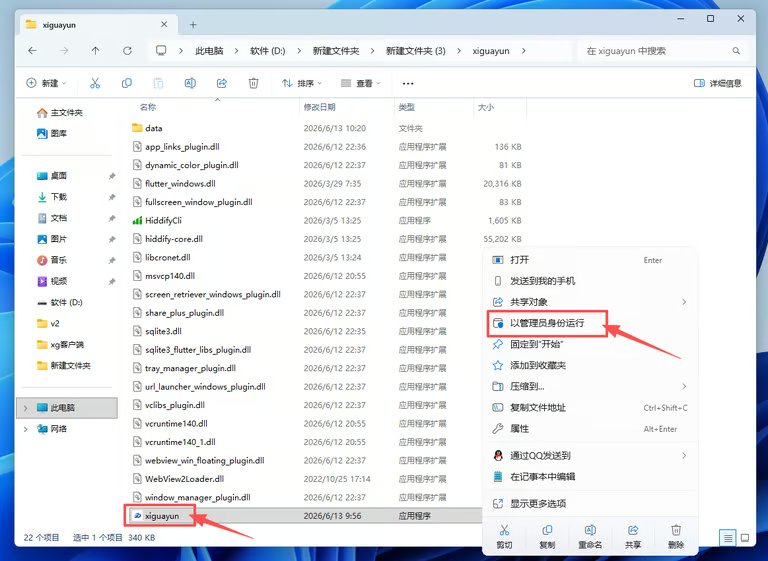Viewport: 768px width, 561px height.
Task: Go up one folder level arrow
Action: pyautogui.click(x=96, y=50)
